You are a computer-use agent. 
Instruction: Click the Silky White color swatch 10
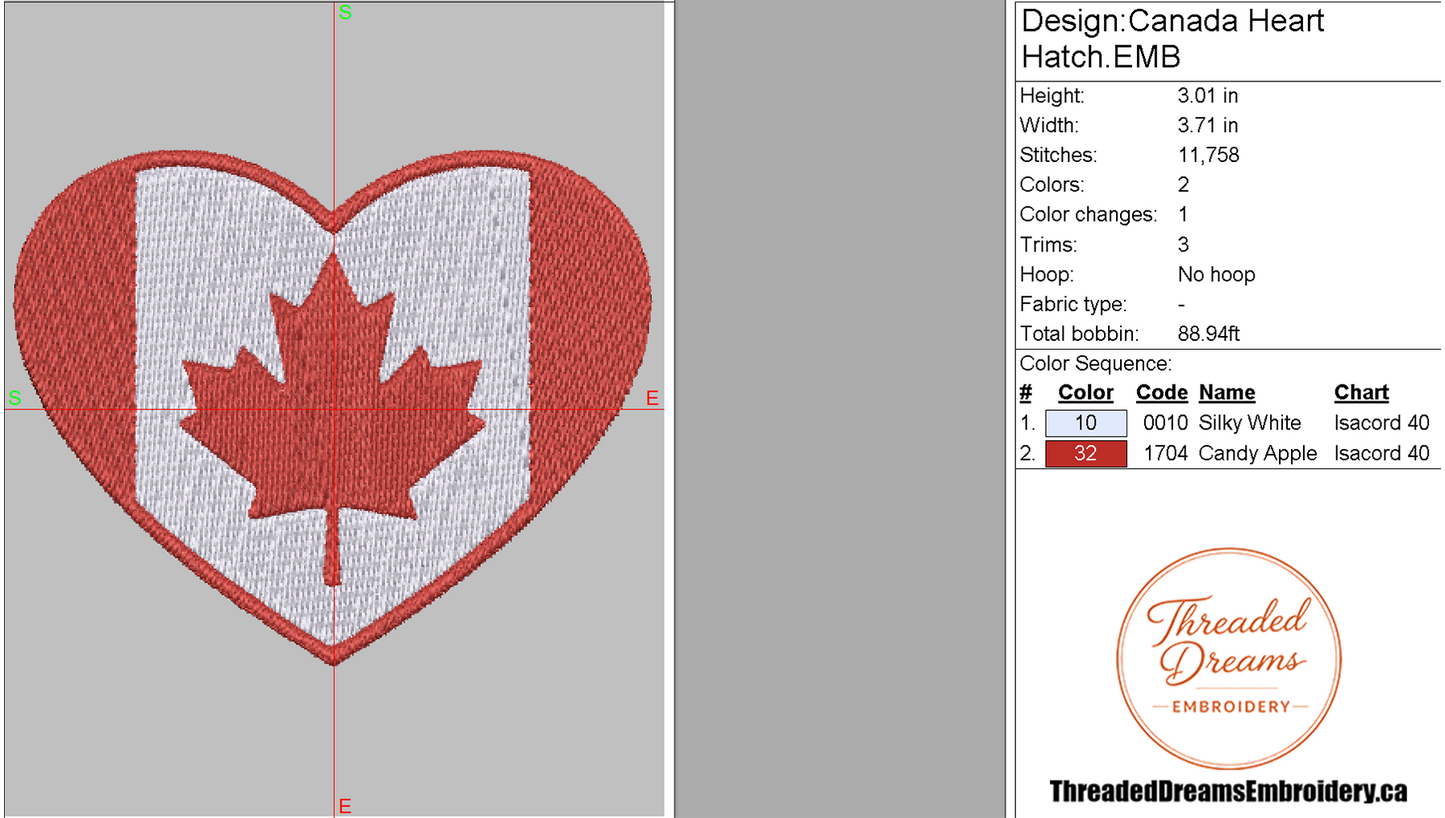[x=1086, y=423]
